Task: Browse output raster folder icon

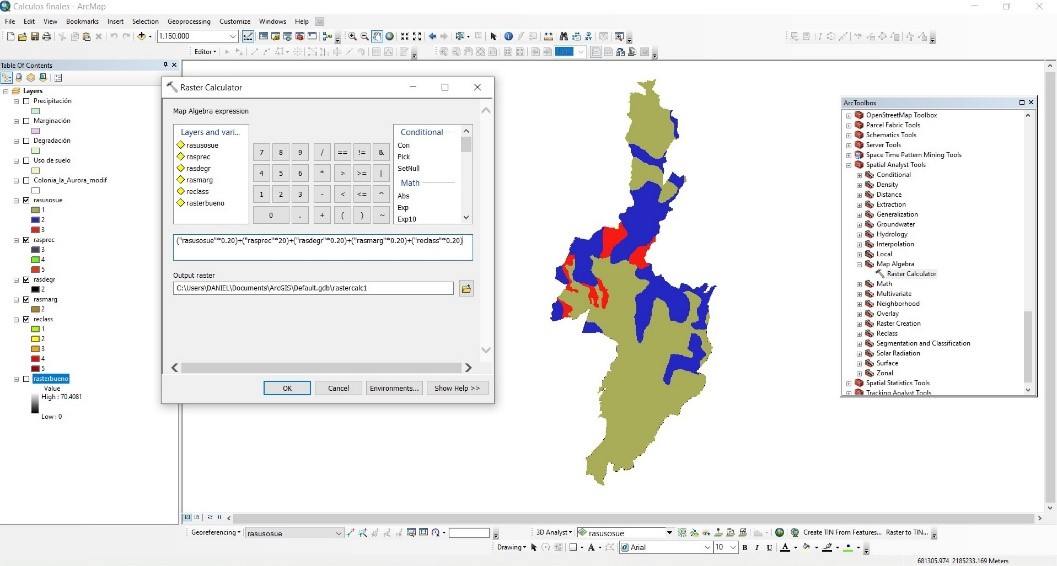Action: [x=466, y=289]
